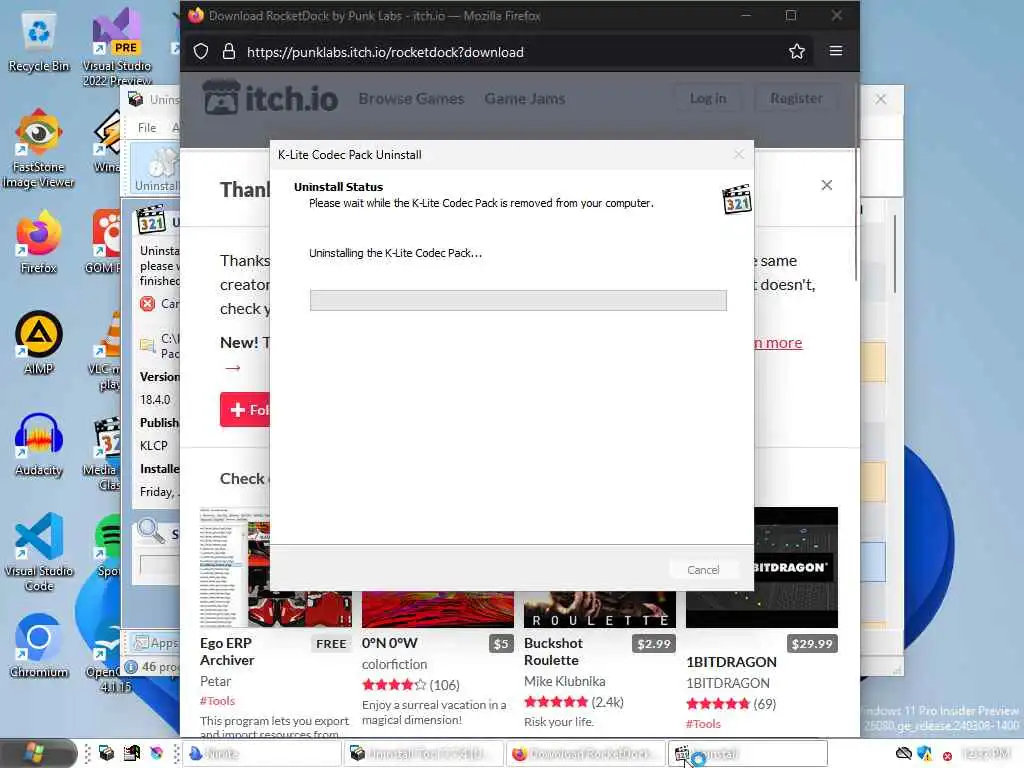
Task: Click first quick launch icon in taskbar
Action: click(106, 754)
